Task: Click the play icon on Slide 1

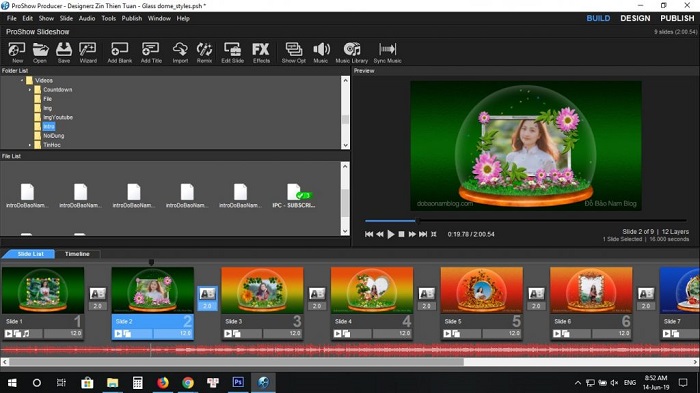Action: coord(8,334)
